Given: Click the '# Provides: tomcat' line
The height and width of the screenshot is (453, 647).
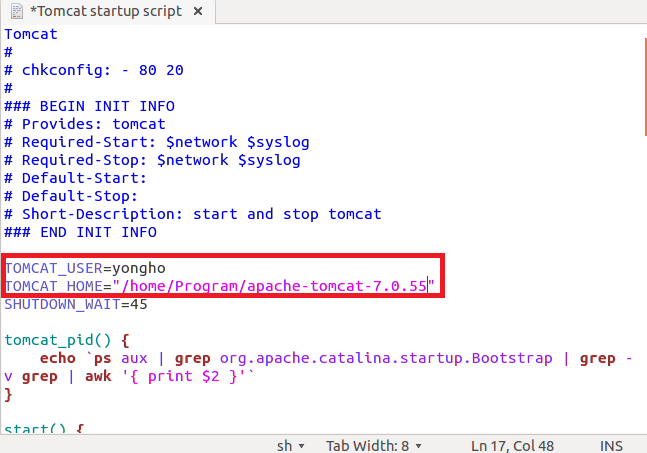Looking at the screenshot, I should [x=85, y=124].
